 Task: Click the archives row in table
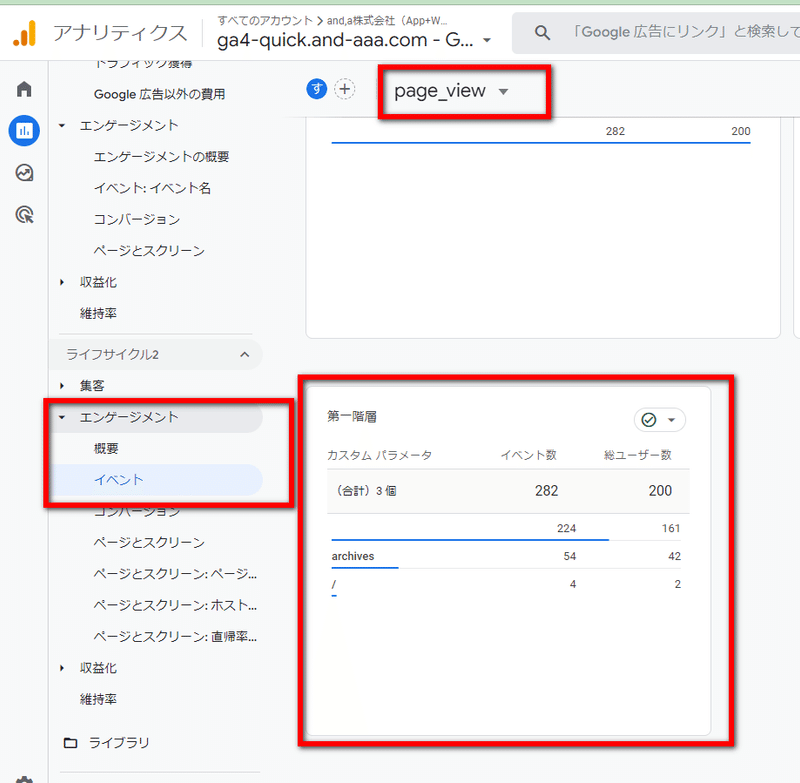pyautogui.click(x=506, y=556)
